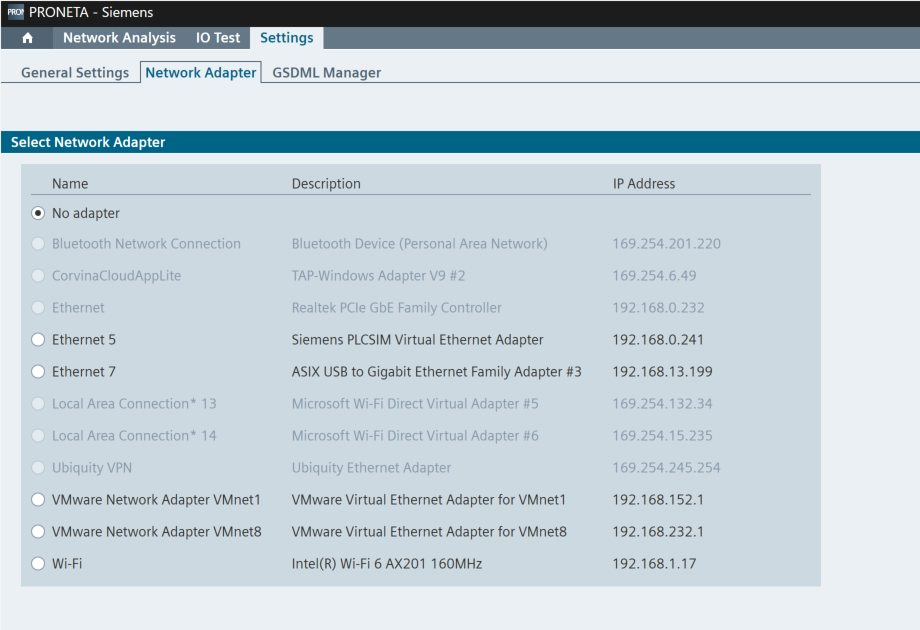Open the Network Analysis tab

[x=119, y=38]
